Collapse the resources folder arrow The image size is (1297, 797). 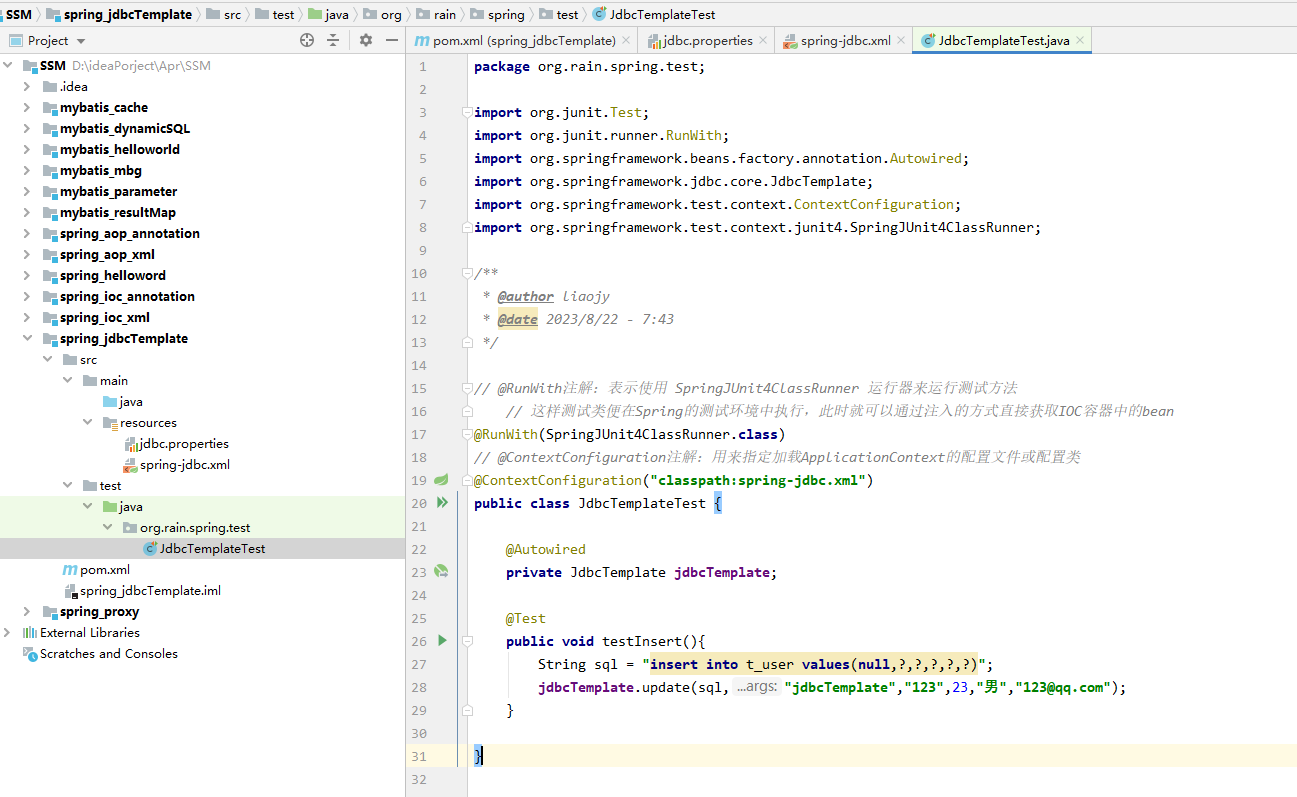(x=88, y=422)
